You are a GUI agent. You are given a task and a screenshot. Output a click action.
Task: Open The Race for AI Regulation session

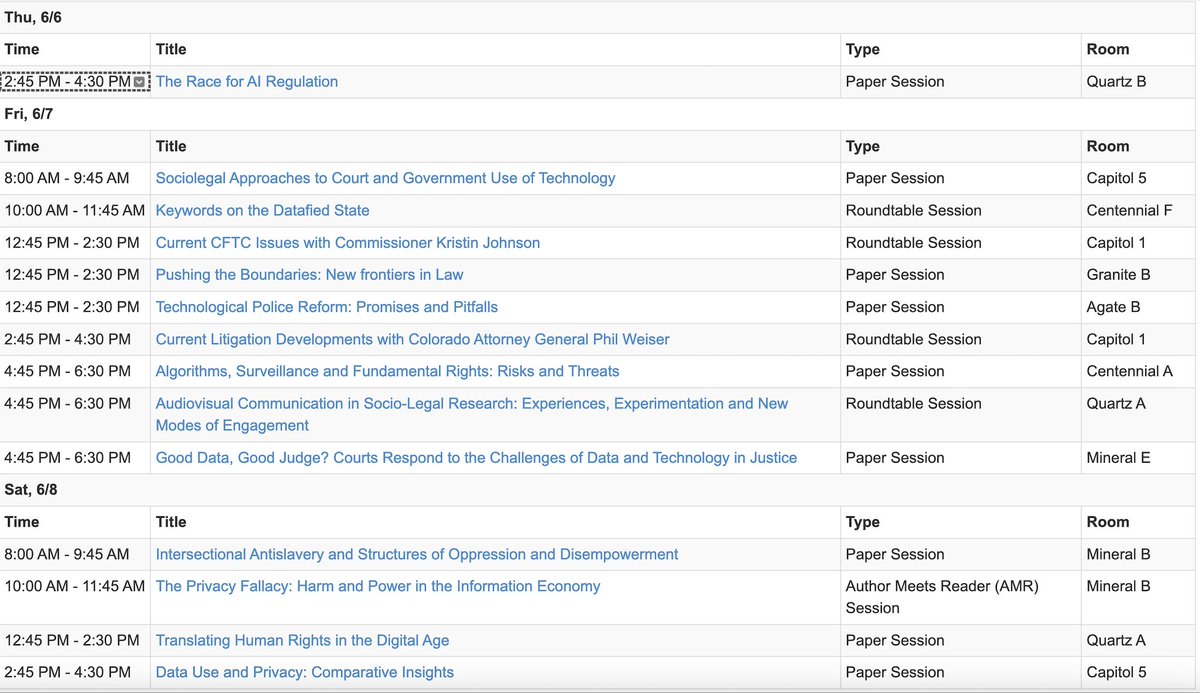tap(247, 82)
